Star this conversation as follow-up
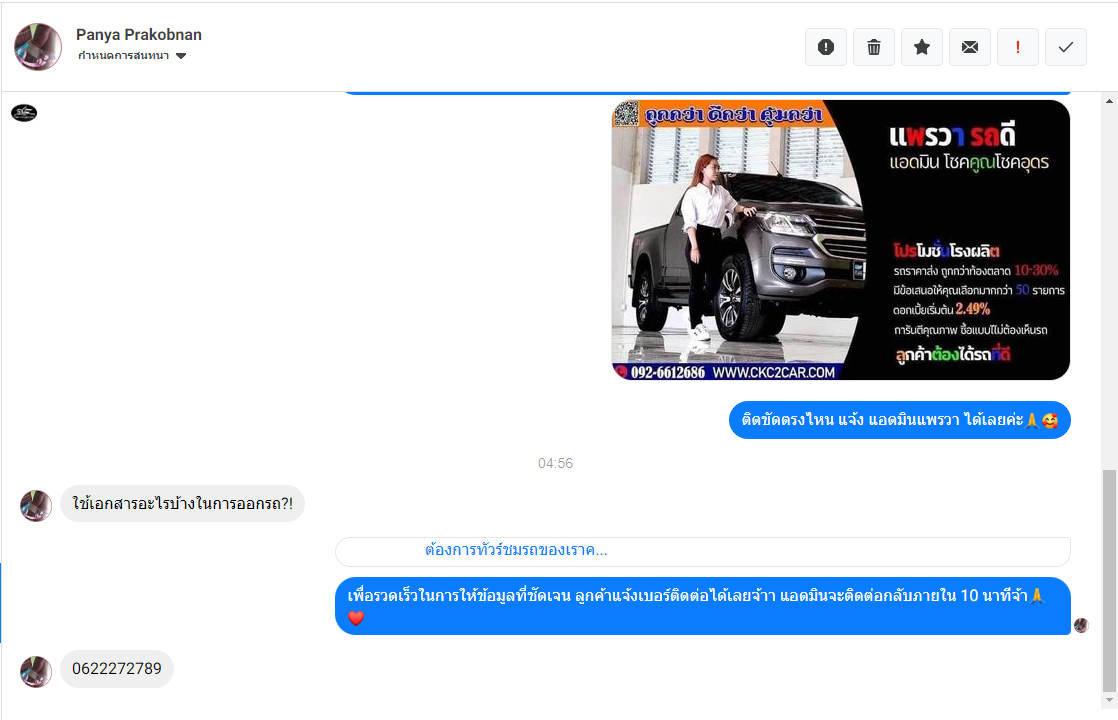The image size is (1118, 720). (922, 47)
